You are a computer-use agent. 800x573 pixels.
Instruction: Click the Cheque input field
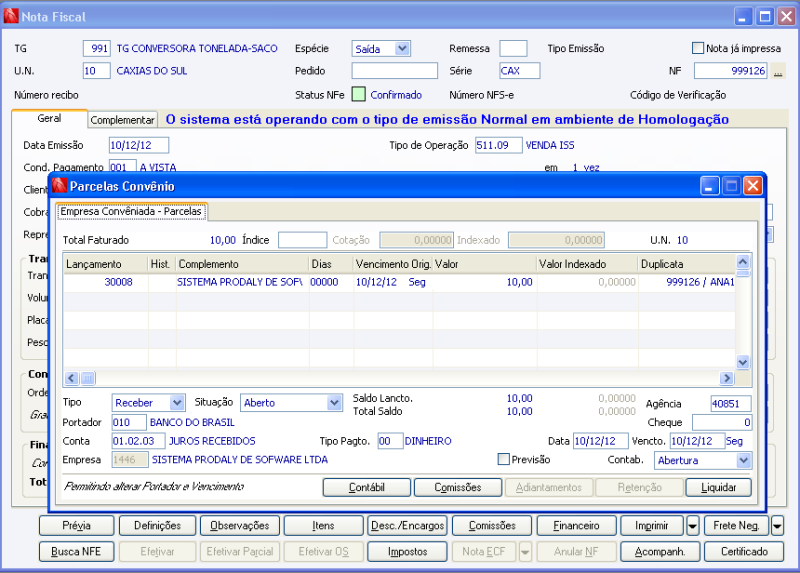point(721,422)
